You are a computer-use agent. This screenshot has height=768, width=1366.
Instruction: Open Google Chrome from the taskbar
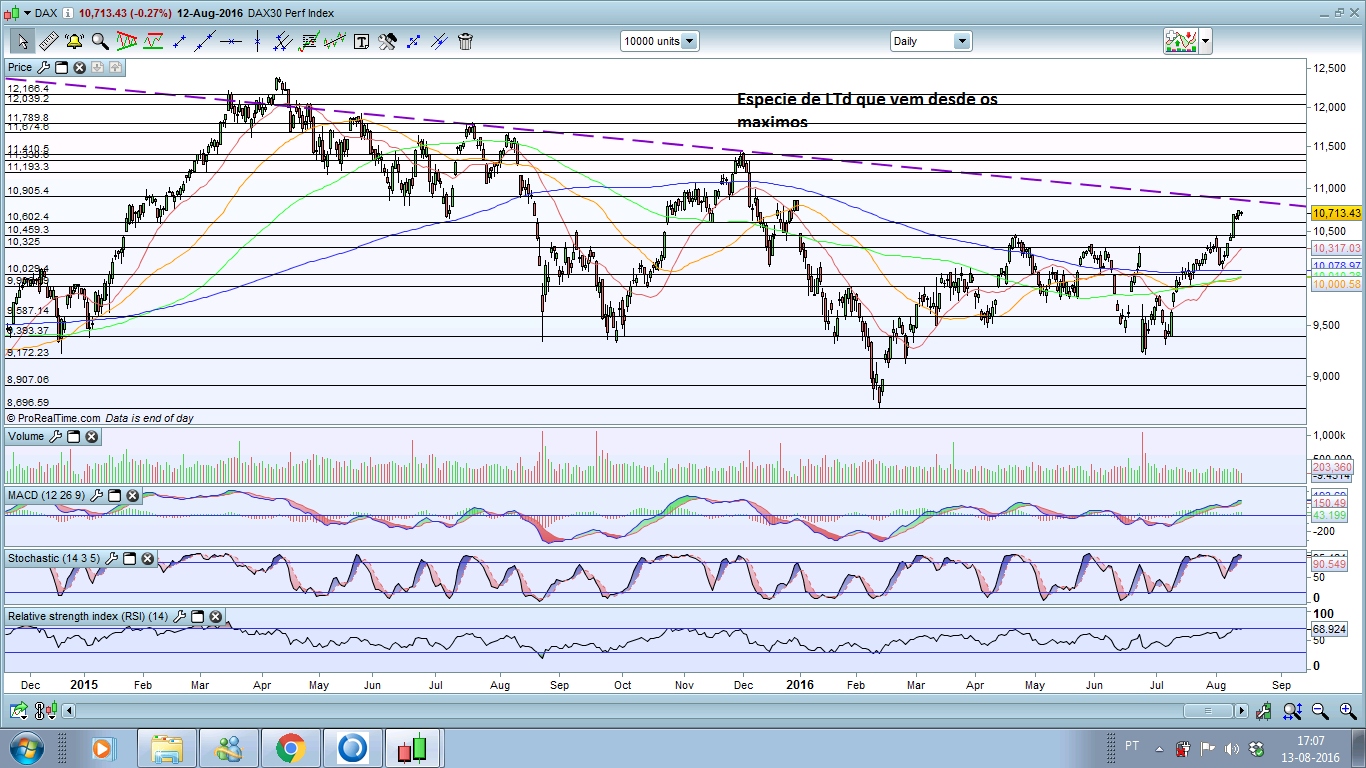(291, 748)
